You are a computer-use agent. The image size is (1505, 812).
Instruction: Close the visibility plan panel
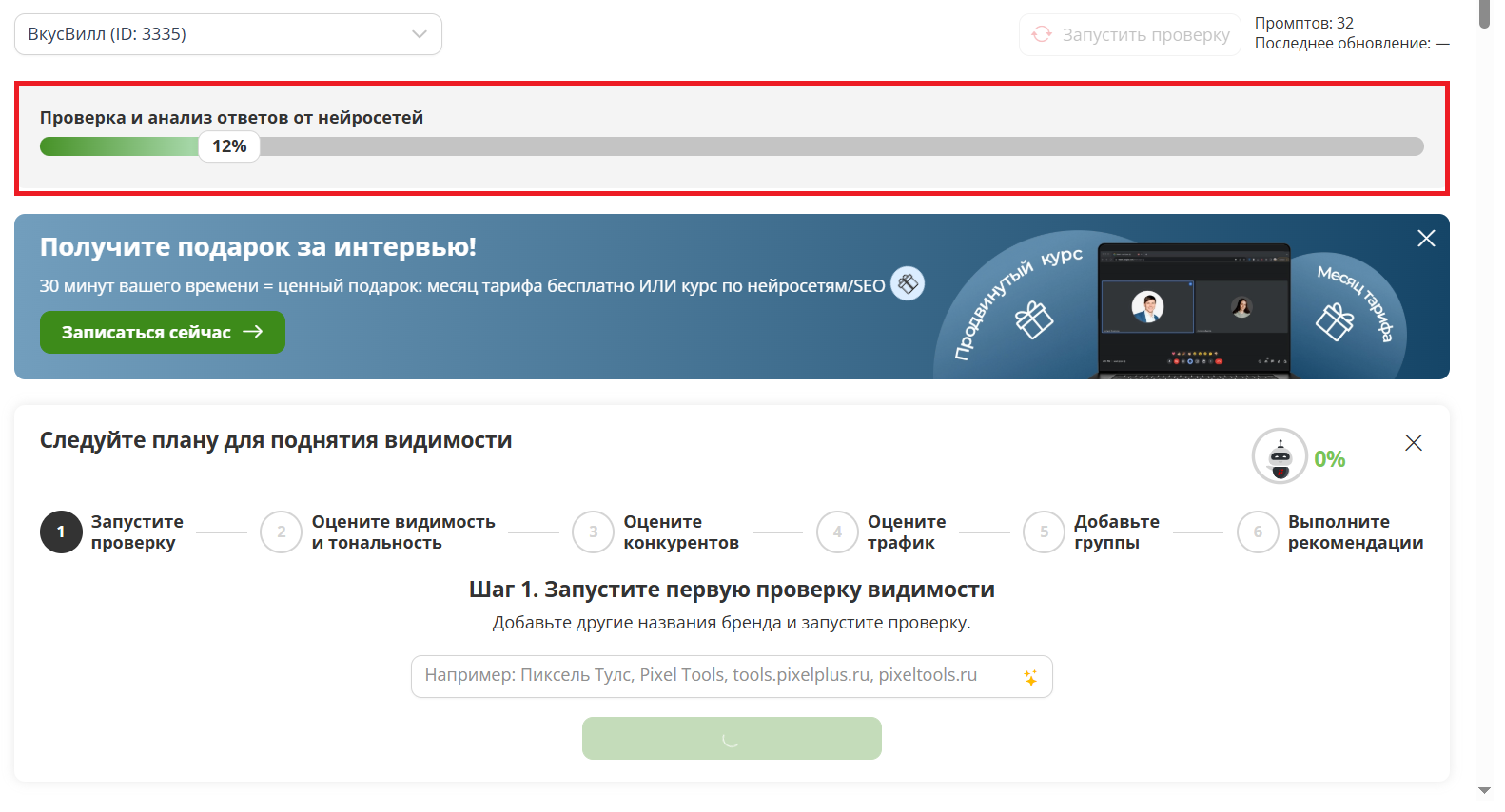(1413, 443)
